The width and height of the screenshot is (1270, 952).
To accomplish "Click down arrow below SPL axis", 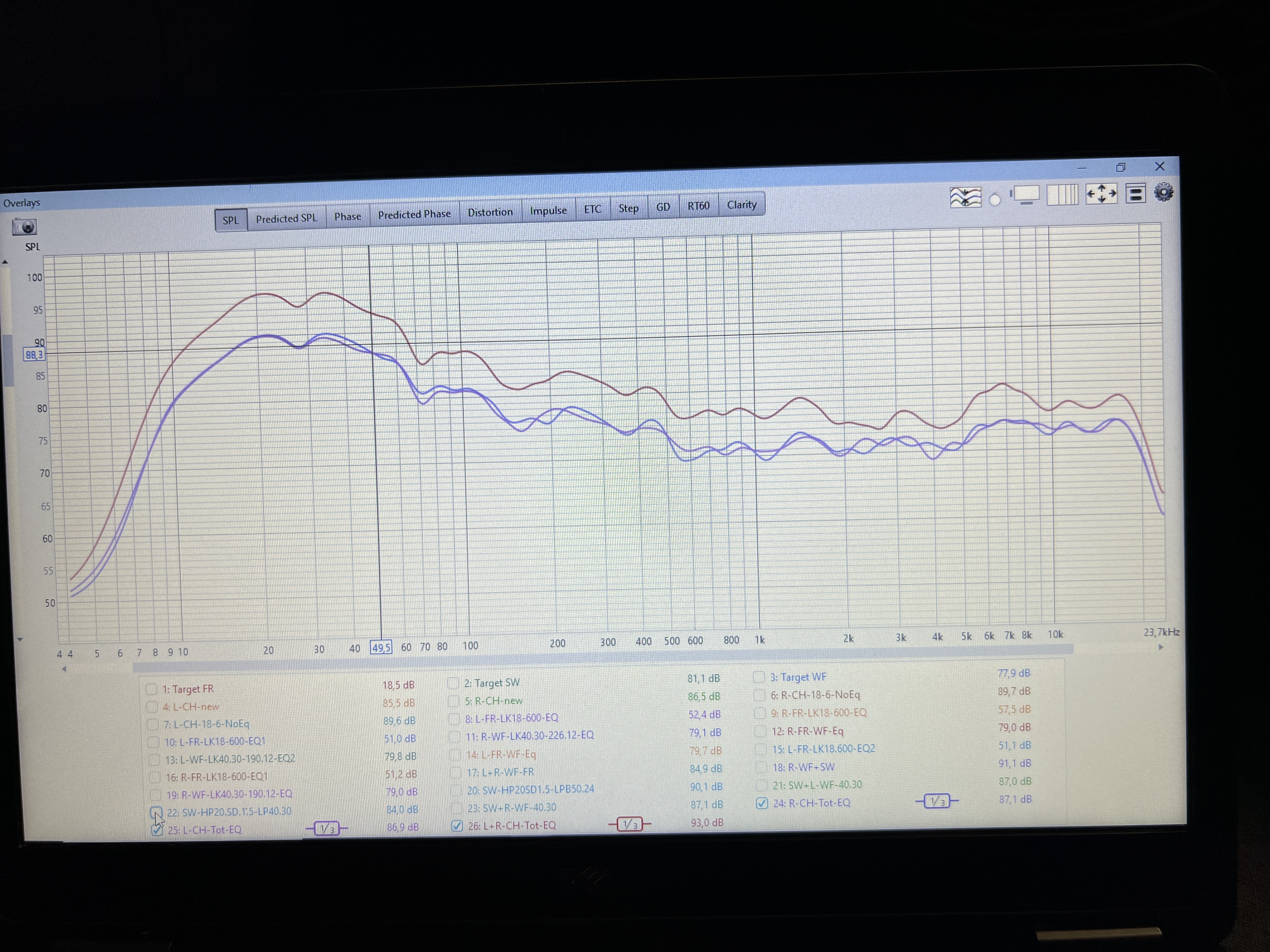I will [20, 639].
